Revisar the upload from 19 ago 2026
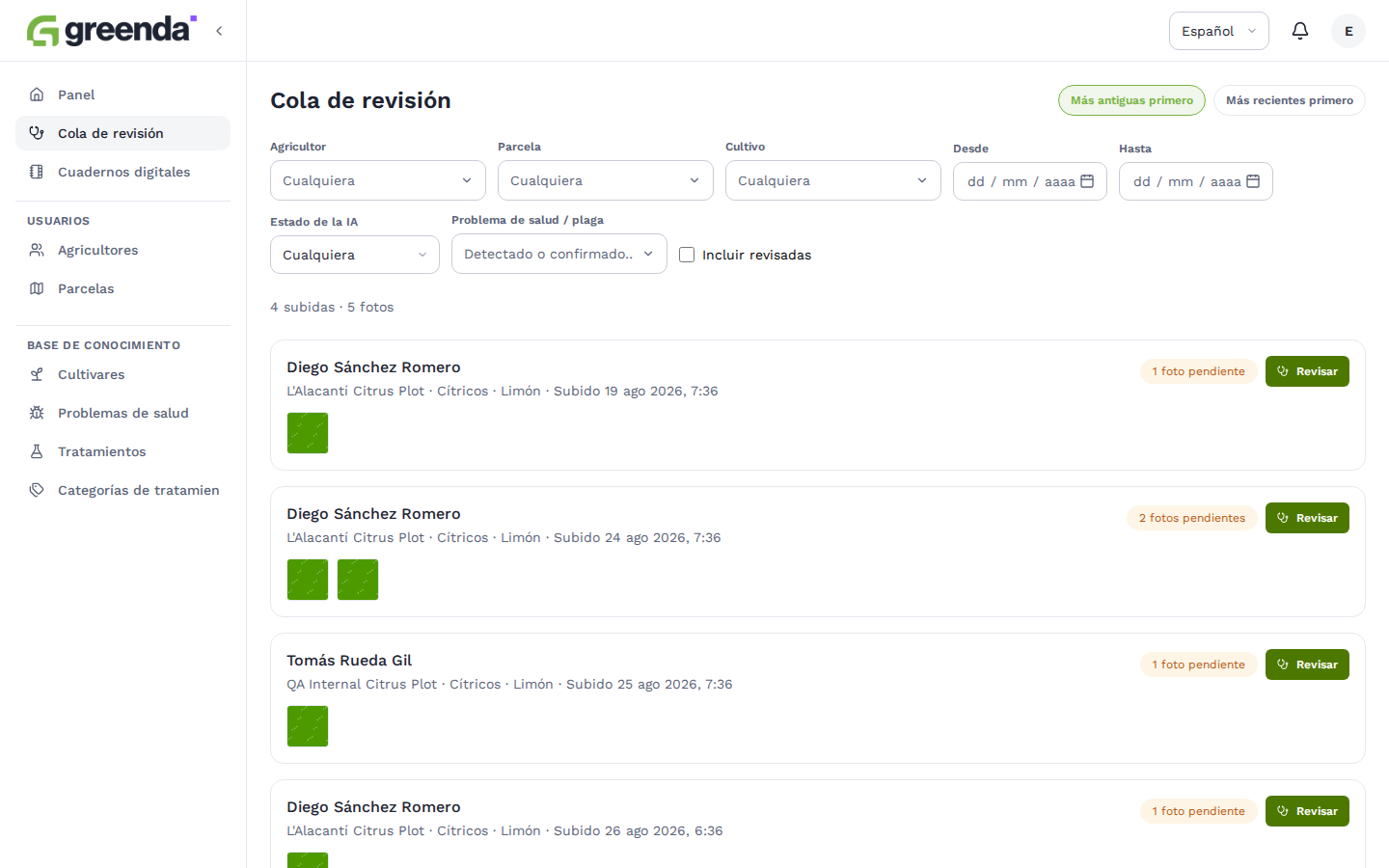1389x868 pixels. 1307,371
